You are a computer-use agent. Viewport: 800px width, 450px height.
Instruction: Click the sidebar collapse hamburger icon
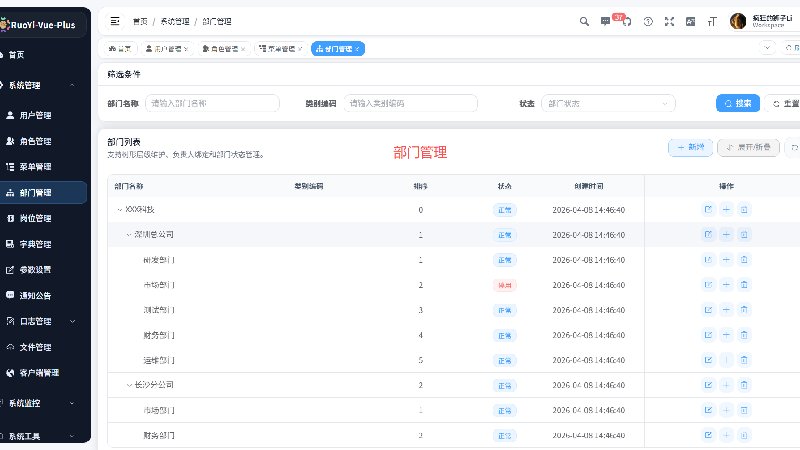pos(115,21)
